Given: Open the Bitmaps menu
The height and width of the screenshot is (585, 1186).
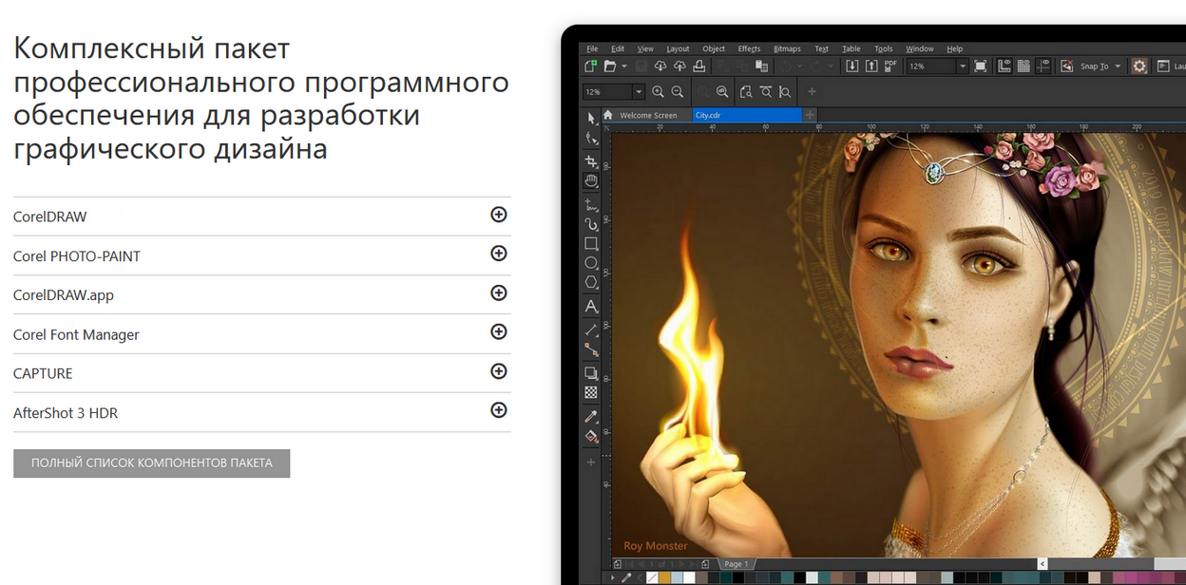Looking at the screenshot, I should click(x=787, y=48).
